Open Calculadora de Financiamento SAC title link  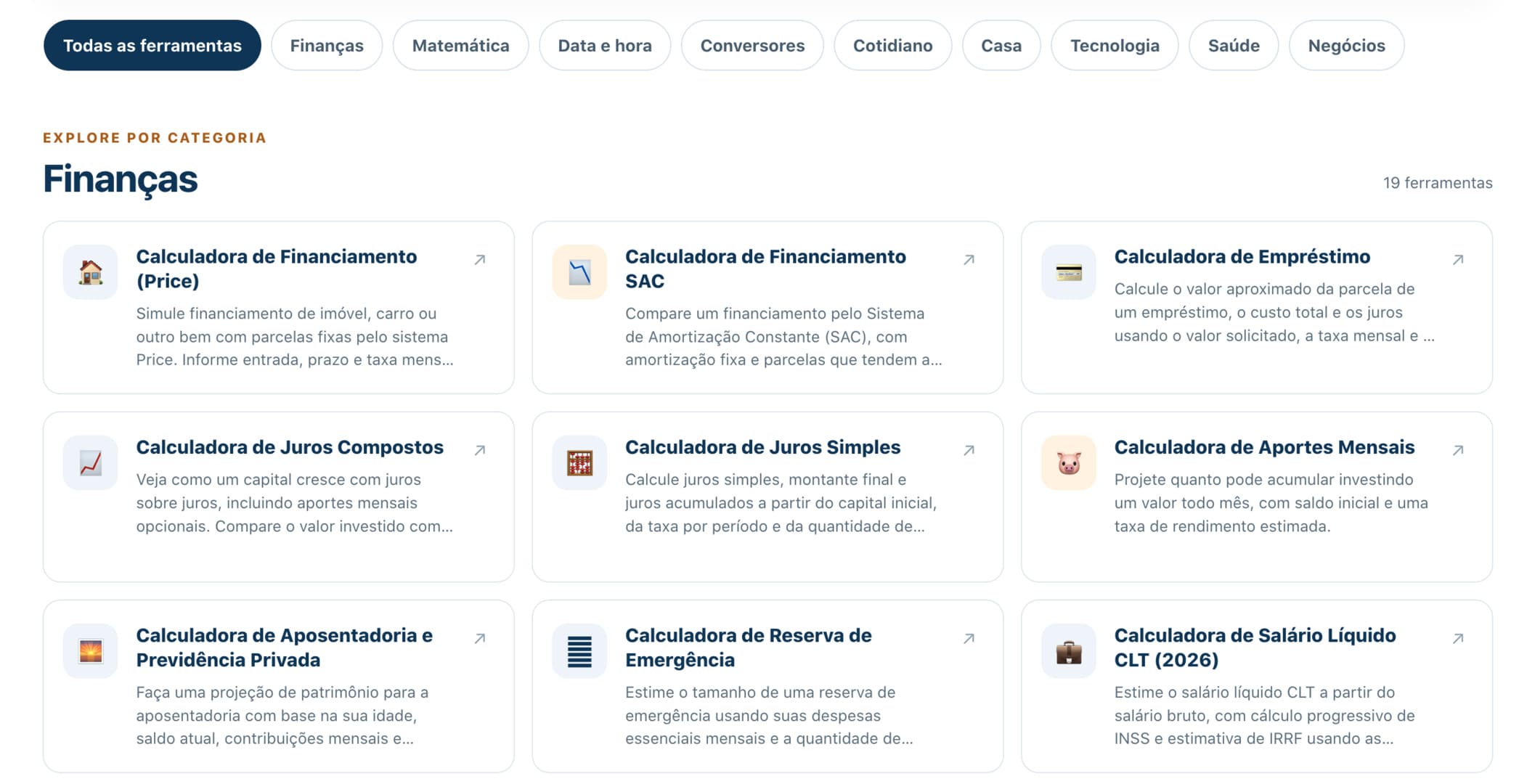[x=765, y=269]
